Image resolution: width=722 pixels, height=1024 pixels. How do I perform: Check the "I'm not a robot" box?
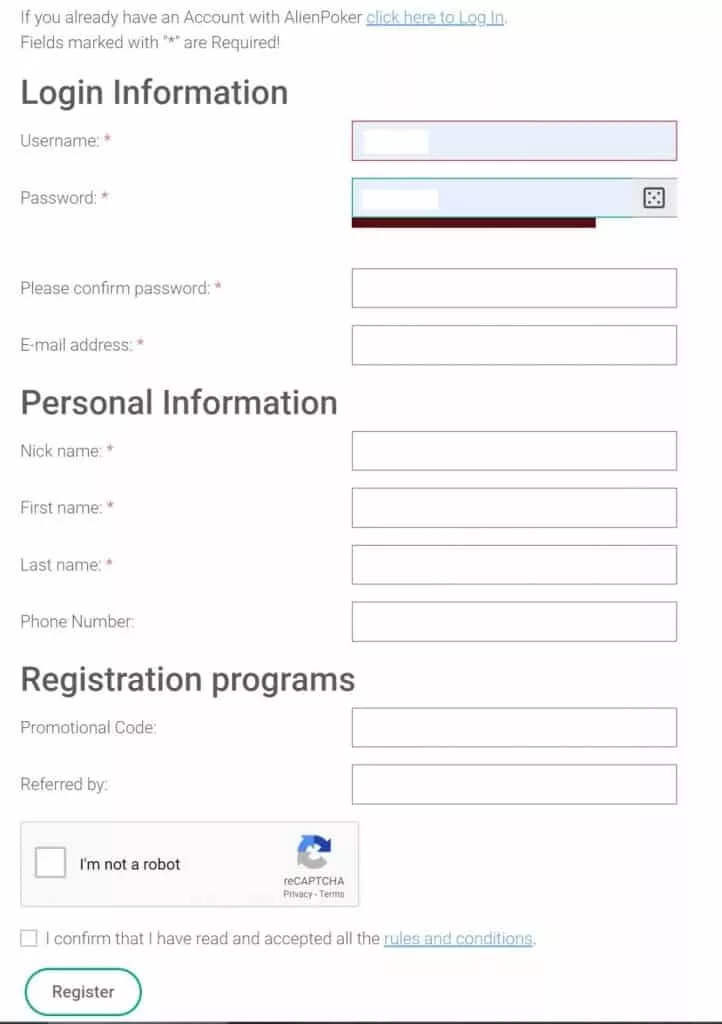point(51,863)
